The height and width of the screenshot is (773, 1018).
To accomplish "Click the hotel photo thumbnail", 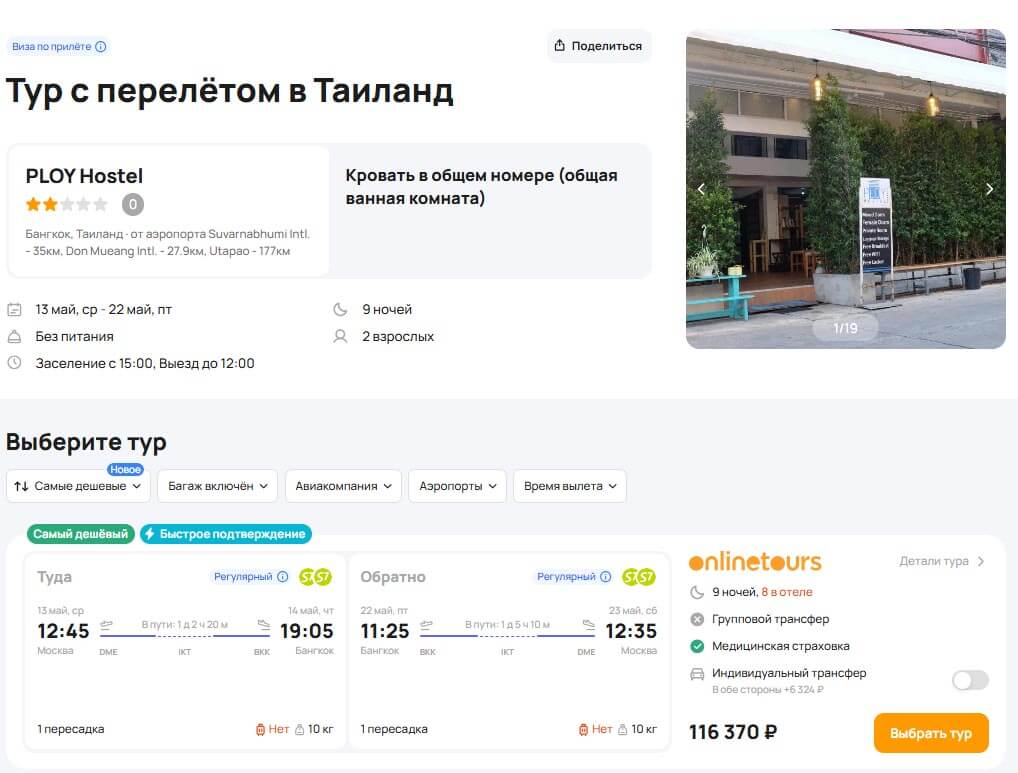I will tap(845, 189).
